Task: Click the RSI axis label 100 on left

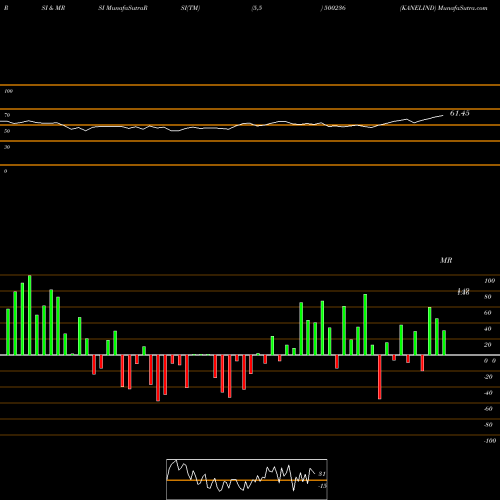Action: 8,91
